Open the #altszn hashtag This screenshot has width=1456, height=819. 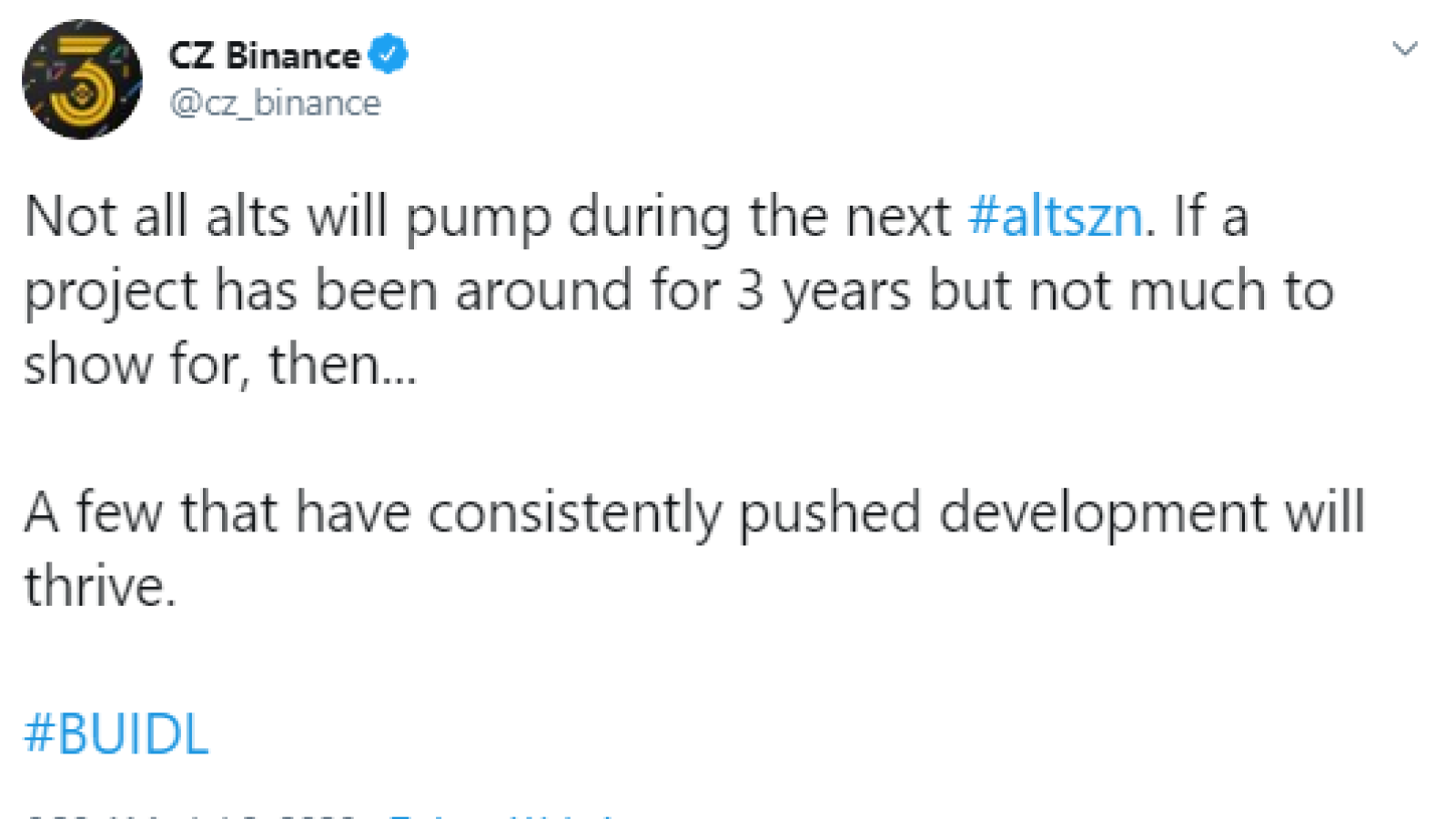click(x=1055, y=217)
